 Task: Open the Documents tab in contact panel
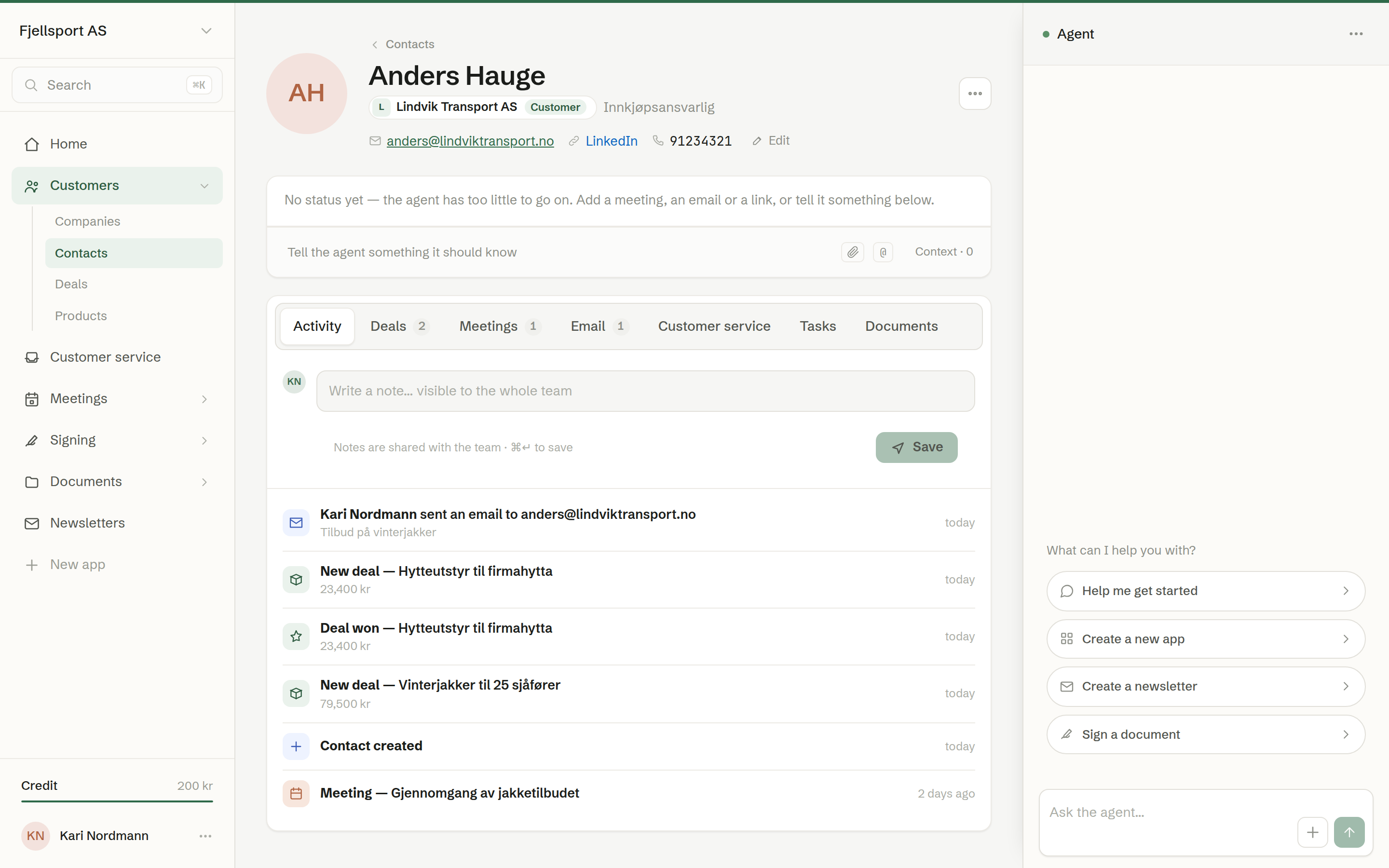pyautogui.click(x=901, y=326)
